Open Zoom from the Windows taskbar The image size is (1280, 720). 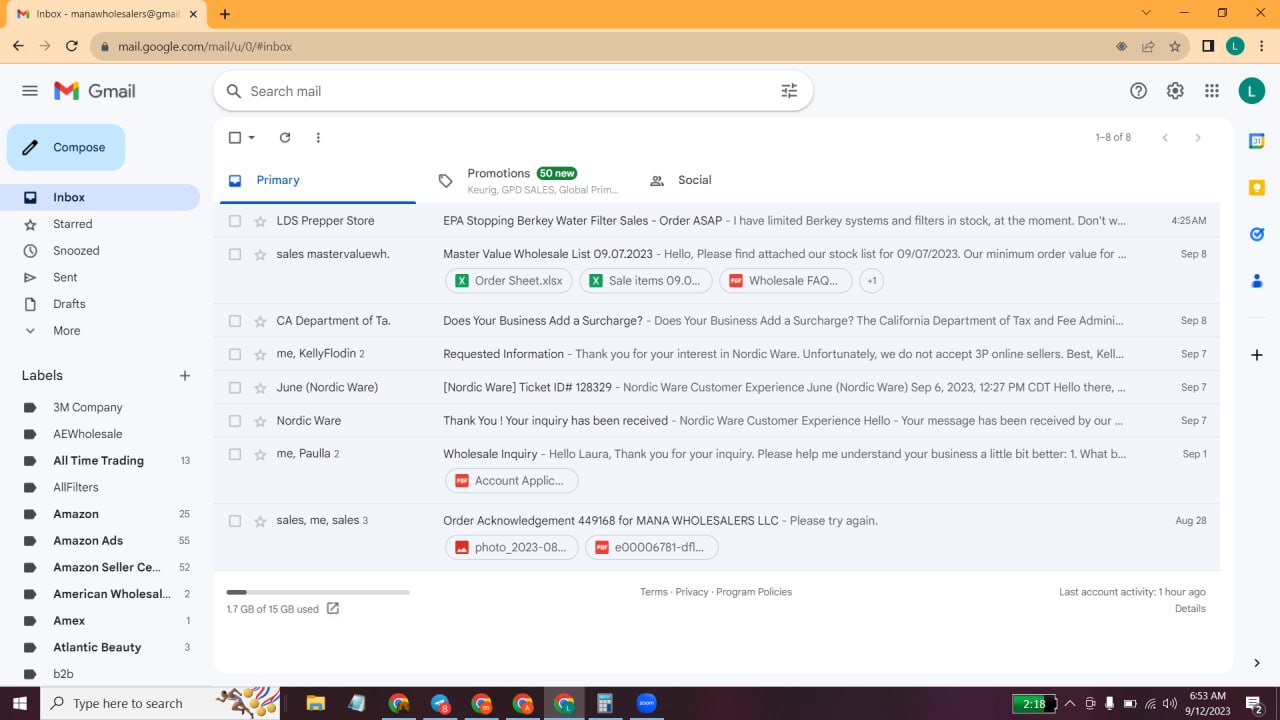646,703
